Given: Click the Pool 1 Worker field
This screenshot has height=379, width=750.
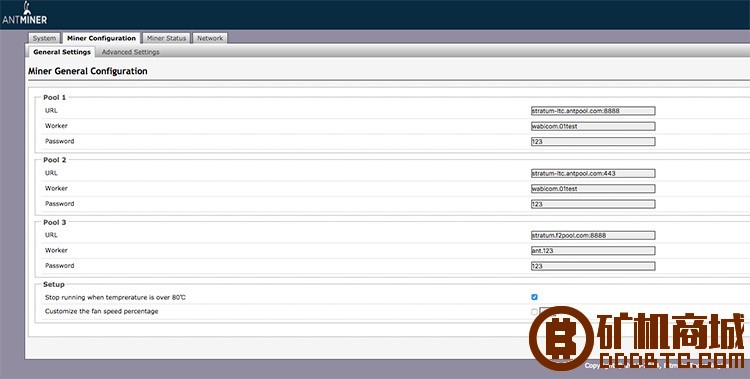Looking at the screenshot, I should click(593, 126).
